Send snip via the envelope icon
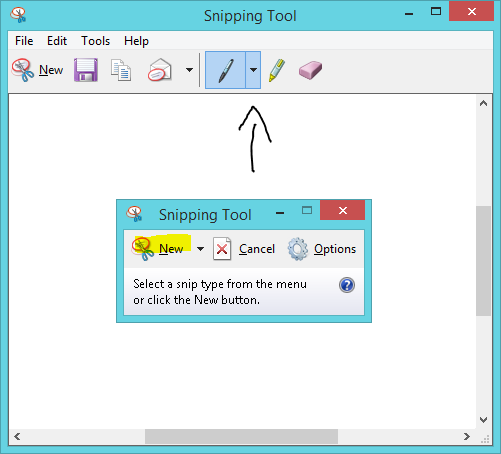 tap(160, 70)
